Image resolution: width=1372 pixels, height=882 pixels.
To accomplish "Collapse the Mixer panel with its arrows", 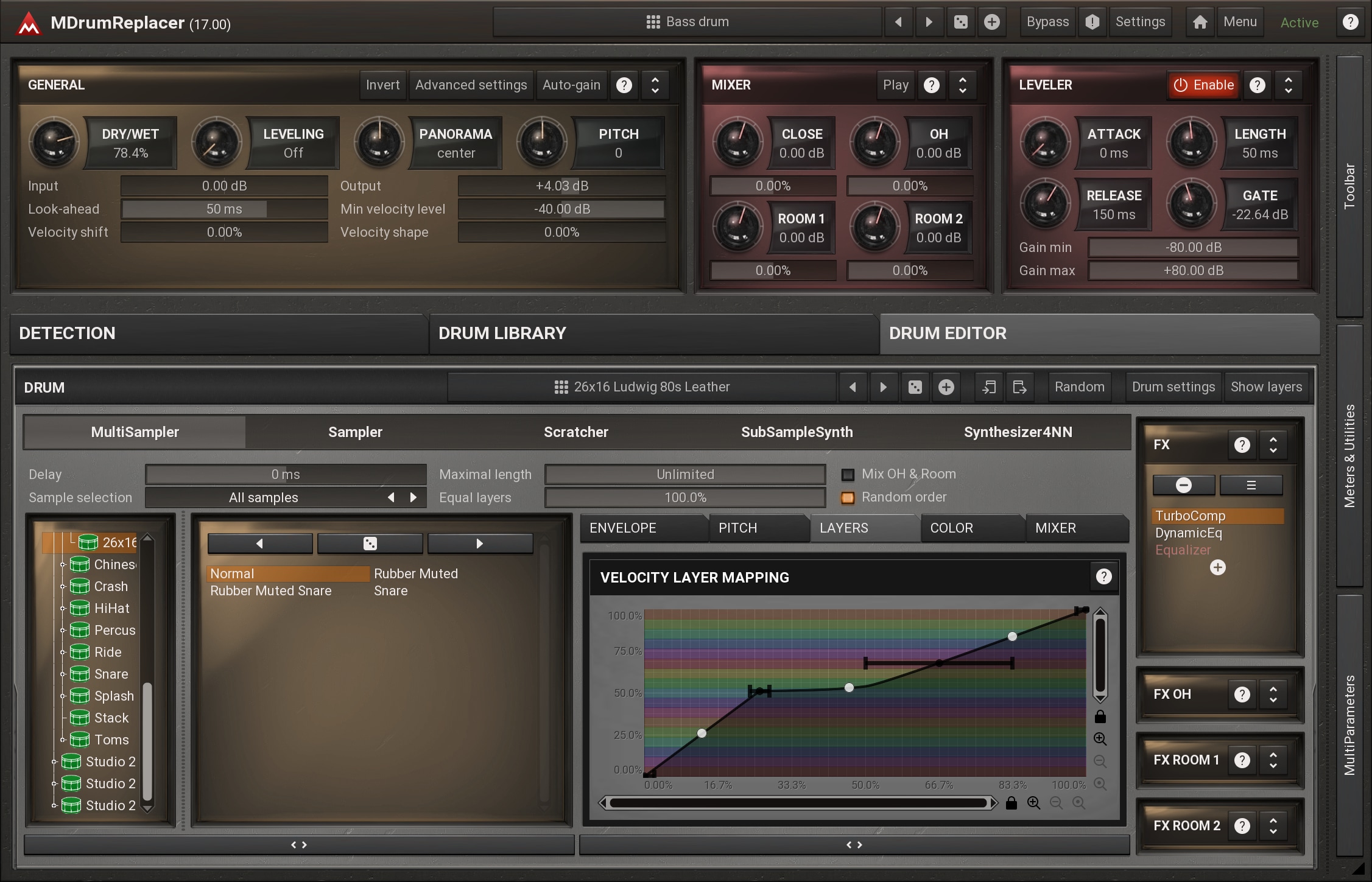I will 962,85.
